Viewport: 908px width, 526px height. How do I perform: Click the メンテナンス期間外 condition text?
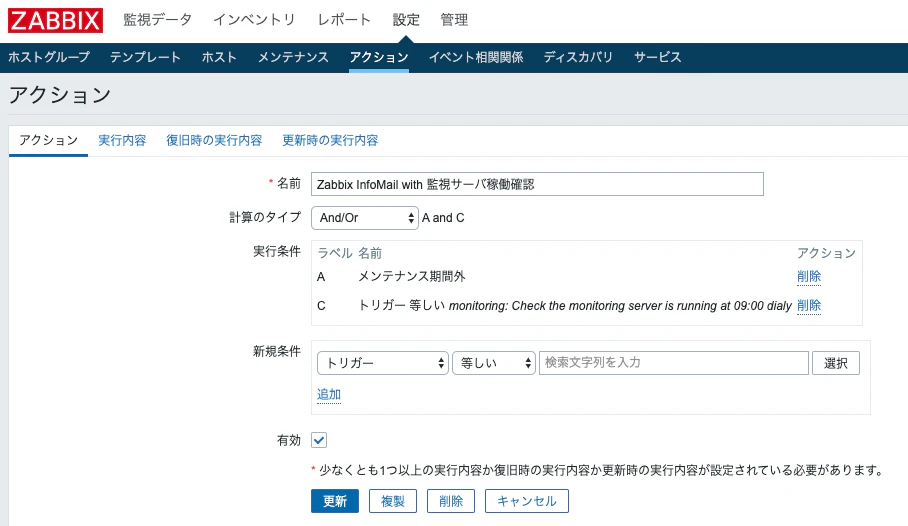[x=412, y=276]
